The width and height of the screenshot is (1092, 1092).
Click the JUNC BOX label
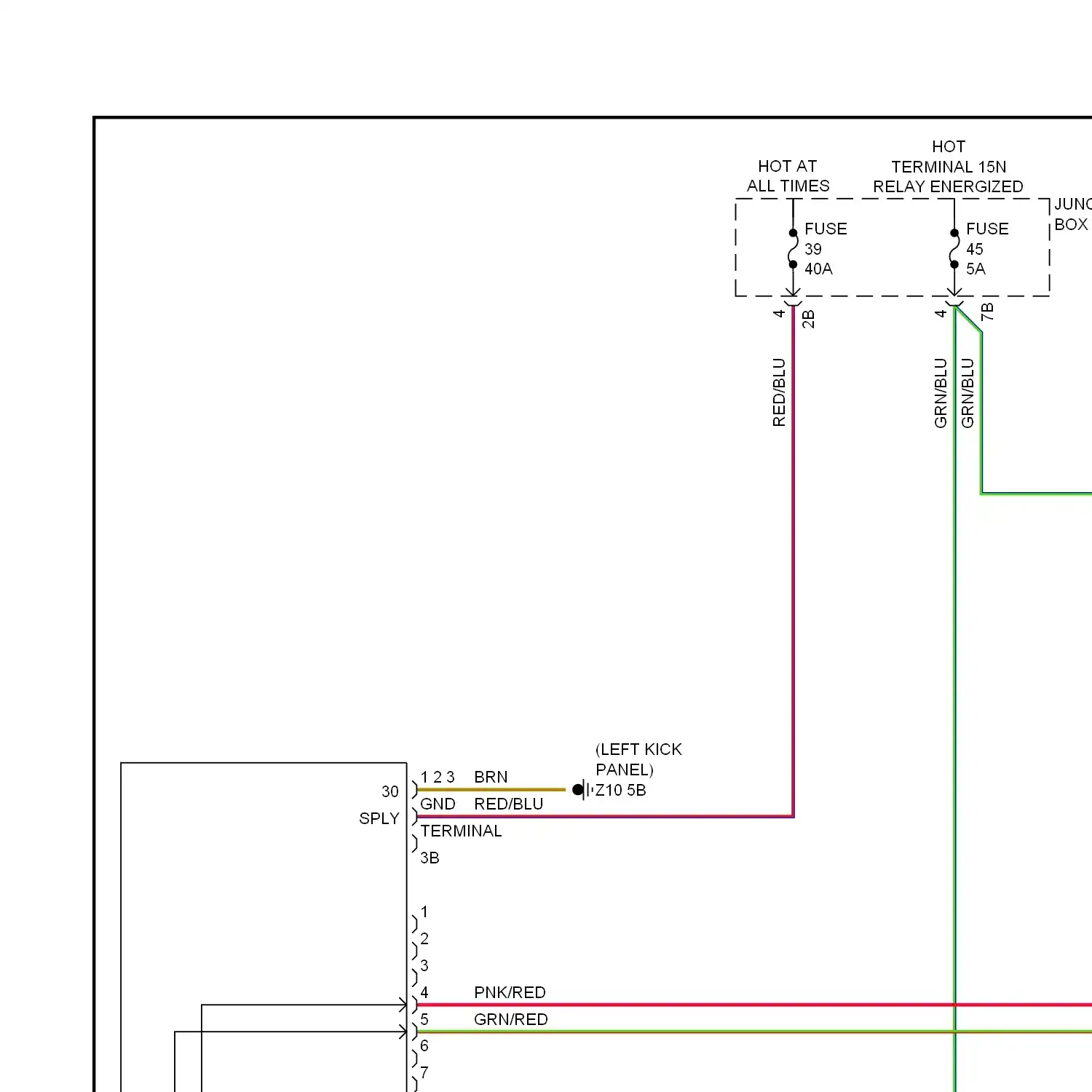tap(1073, 214)
